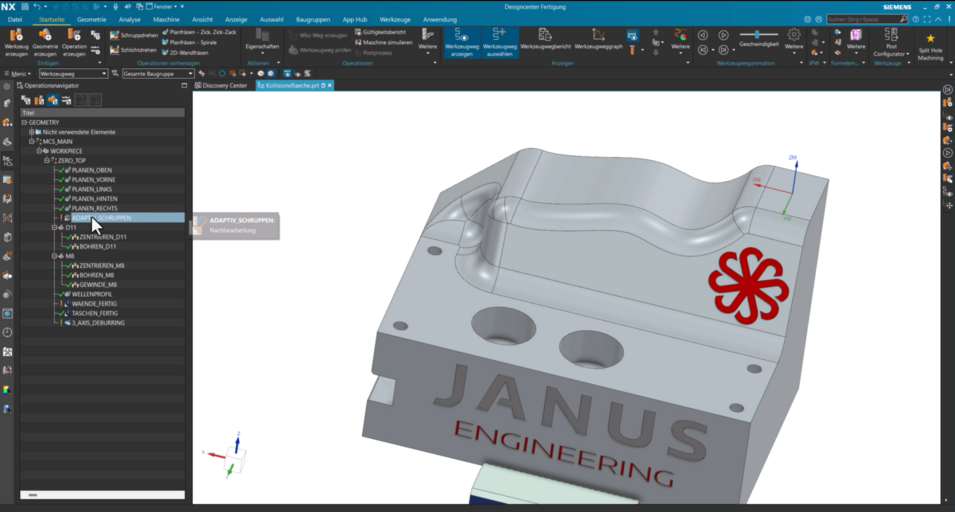This screenshot has height=512, width=955.
Task: Collapse the M8 group node
Action: pos(54,256)
